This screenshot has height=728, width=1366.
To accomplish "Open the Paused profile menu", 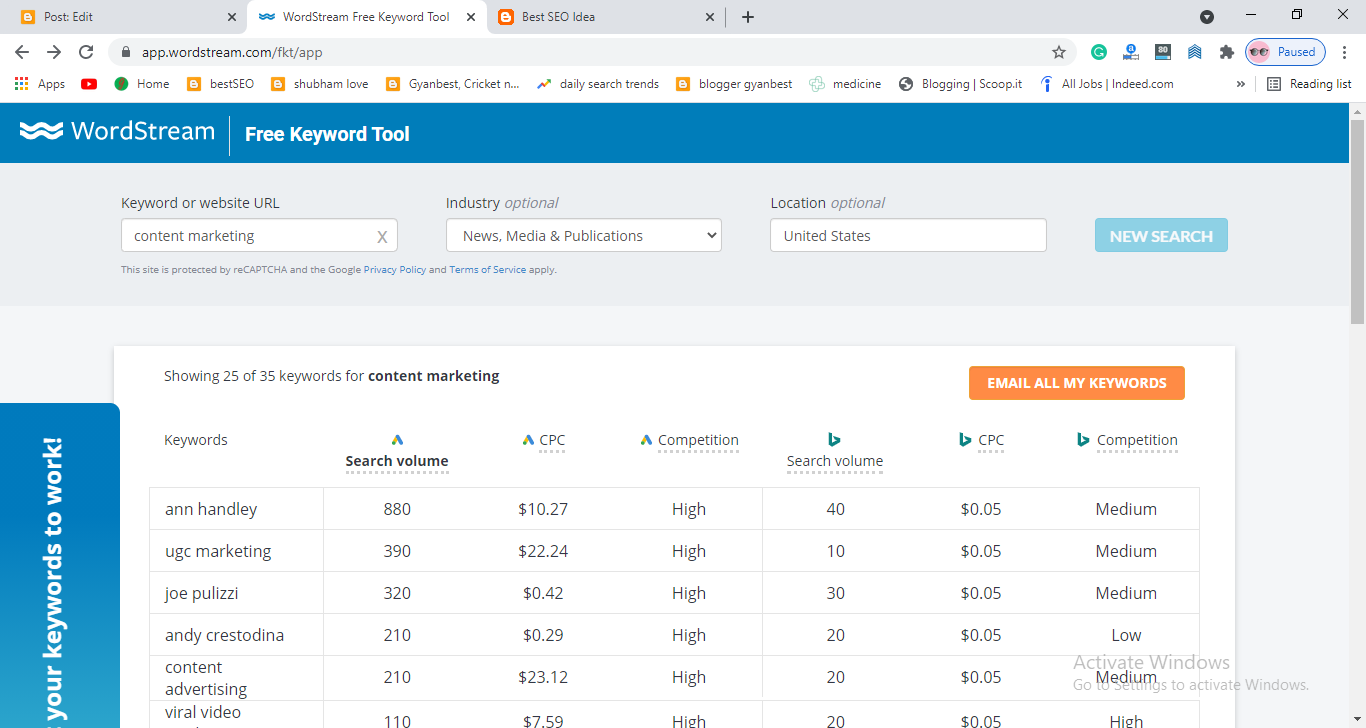I will 1285,52.
